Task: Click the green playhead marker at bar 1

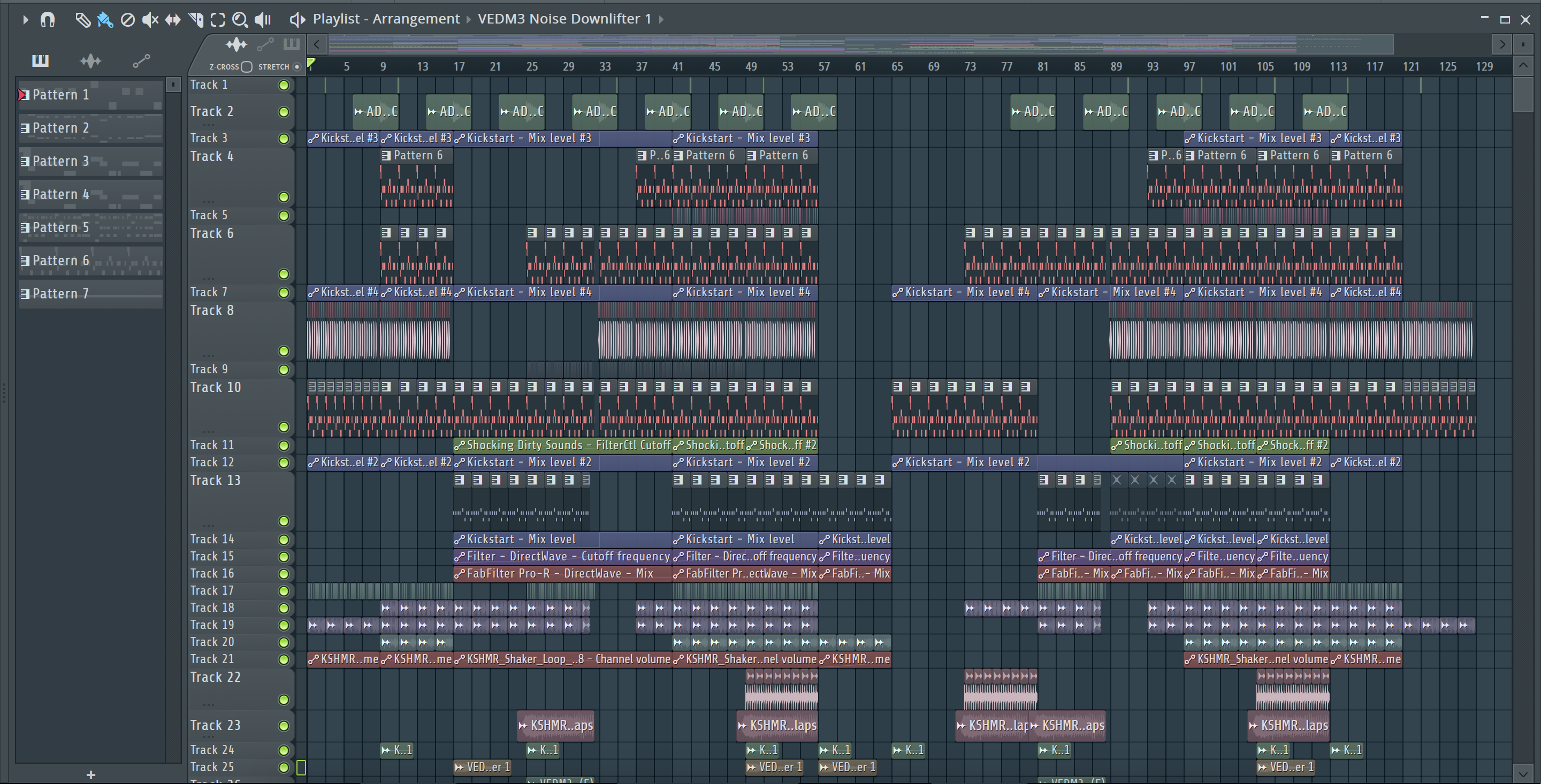Action: (311, 62)
